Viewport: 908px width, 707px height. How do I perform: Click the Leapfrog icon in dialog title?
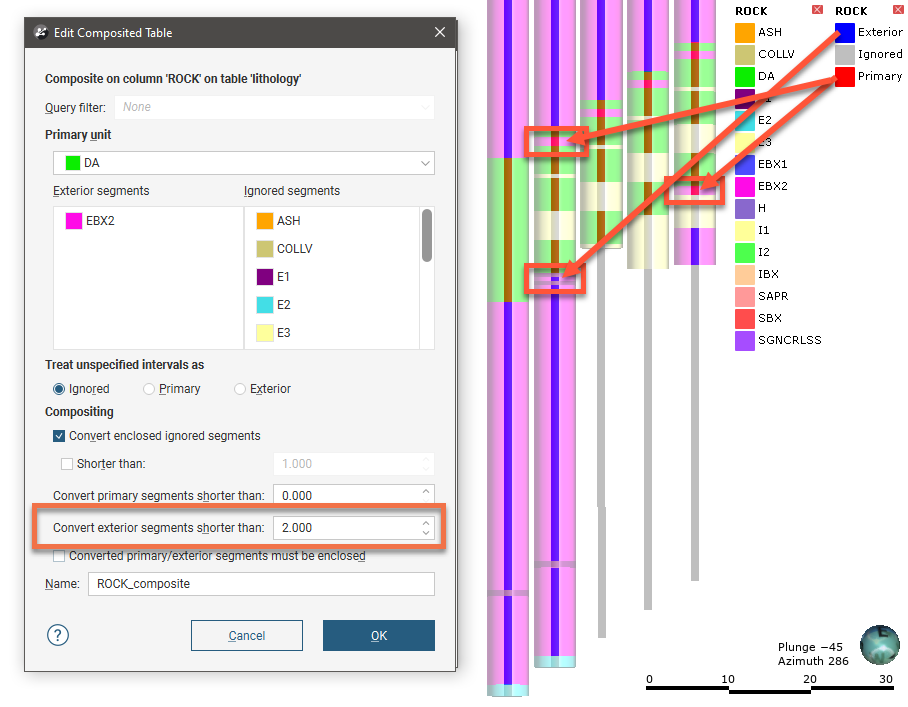[41, 33]
